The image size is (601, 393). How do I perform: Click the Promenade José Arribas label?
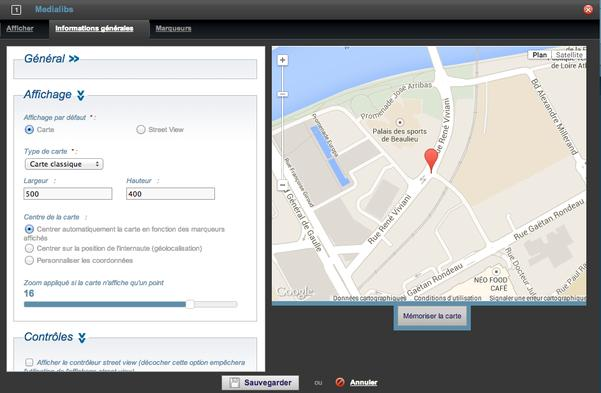pyautogui.click(x=396, y=100)
